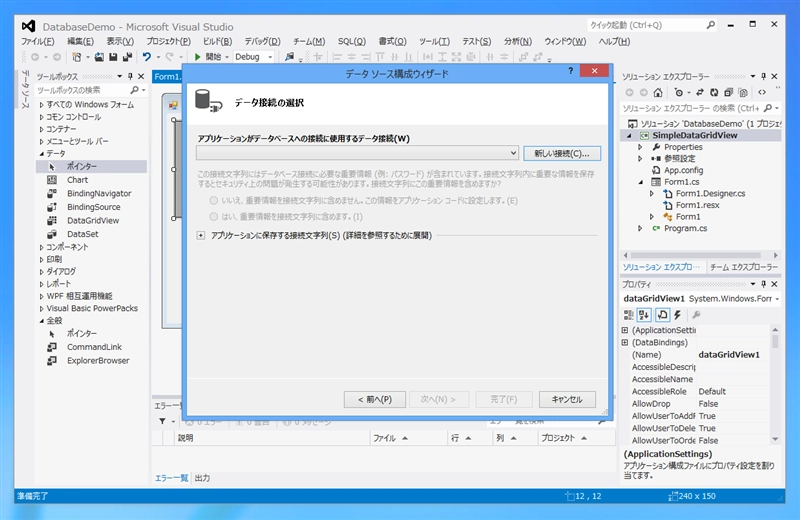
Task: Select ExplorerBrowser in the toolbox
Action: [98, 361]
